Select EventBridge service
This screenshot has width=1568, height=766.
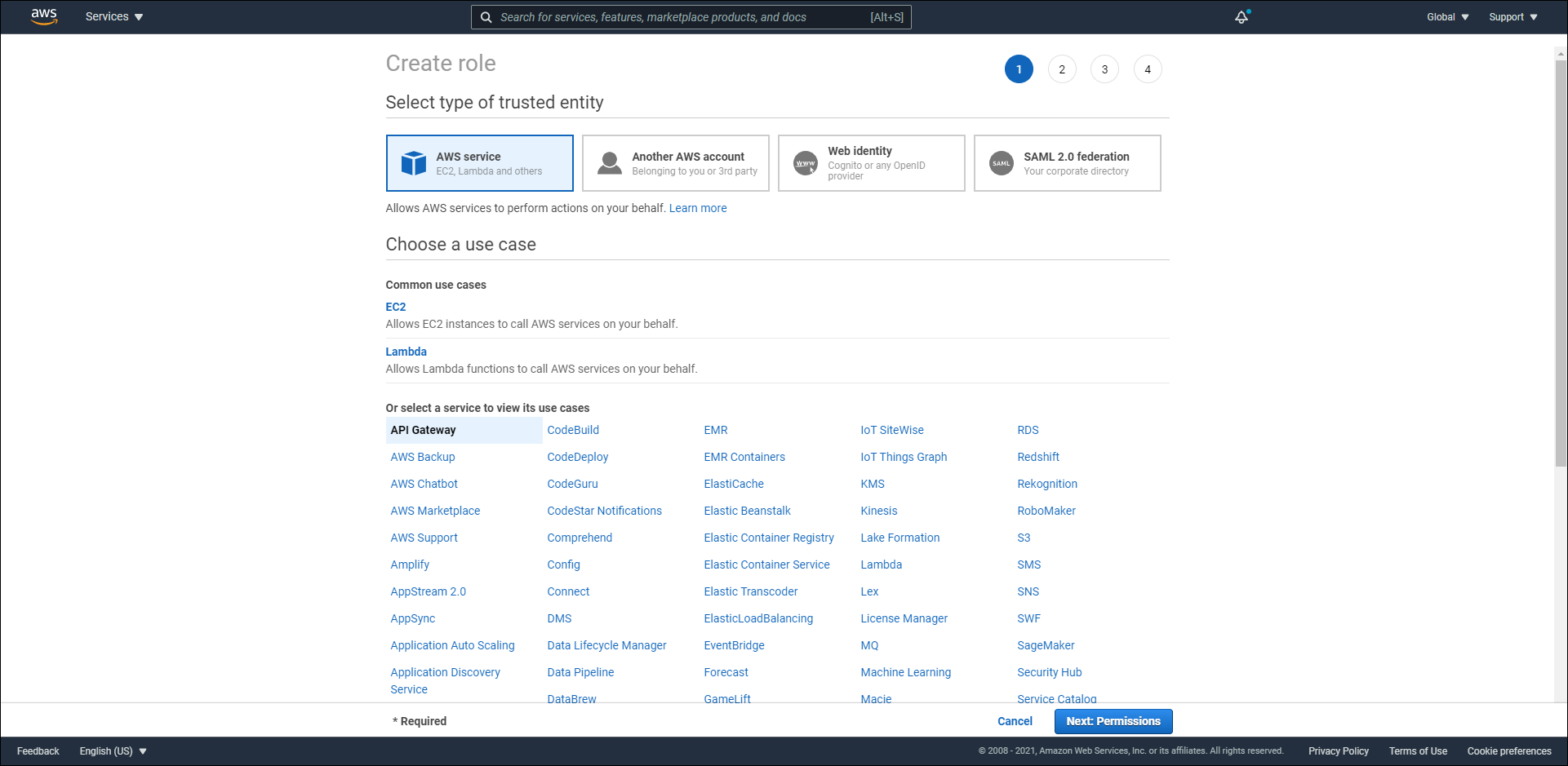(735, 645)
